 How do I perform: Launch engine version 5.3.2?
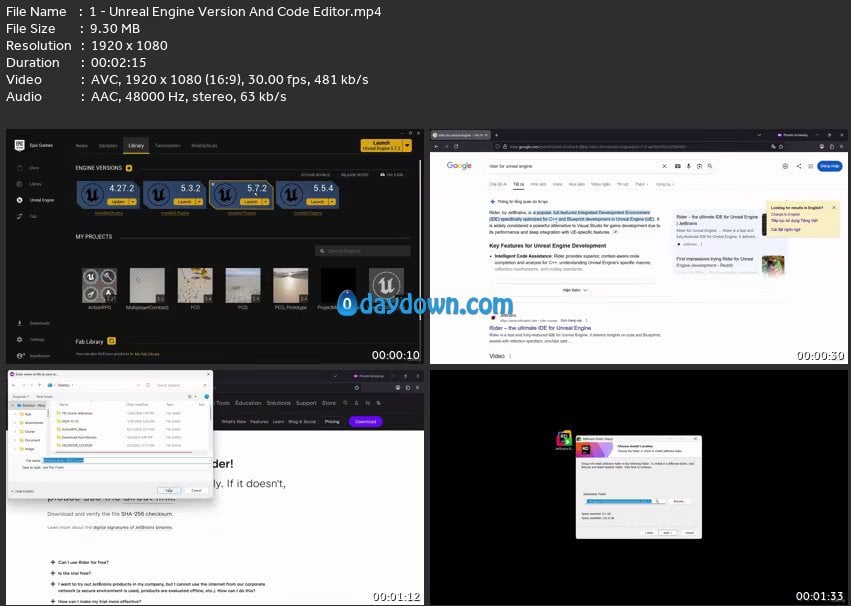point(185,202)
